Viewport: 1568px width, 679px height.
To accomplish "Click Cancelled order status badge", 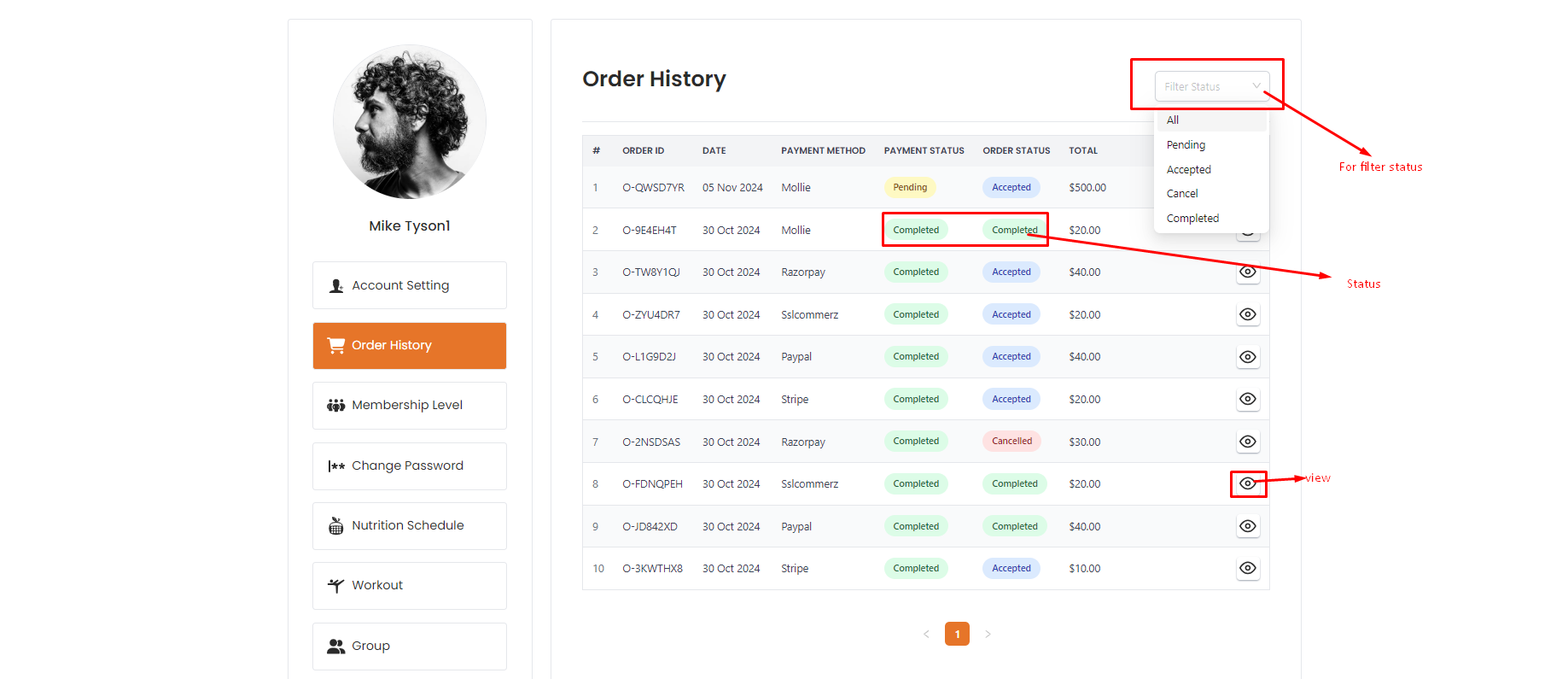I will [x=1011, y=442].
